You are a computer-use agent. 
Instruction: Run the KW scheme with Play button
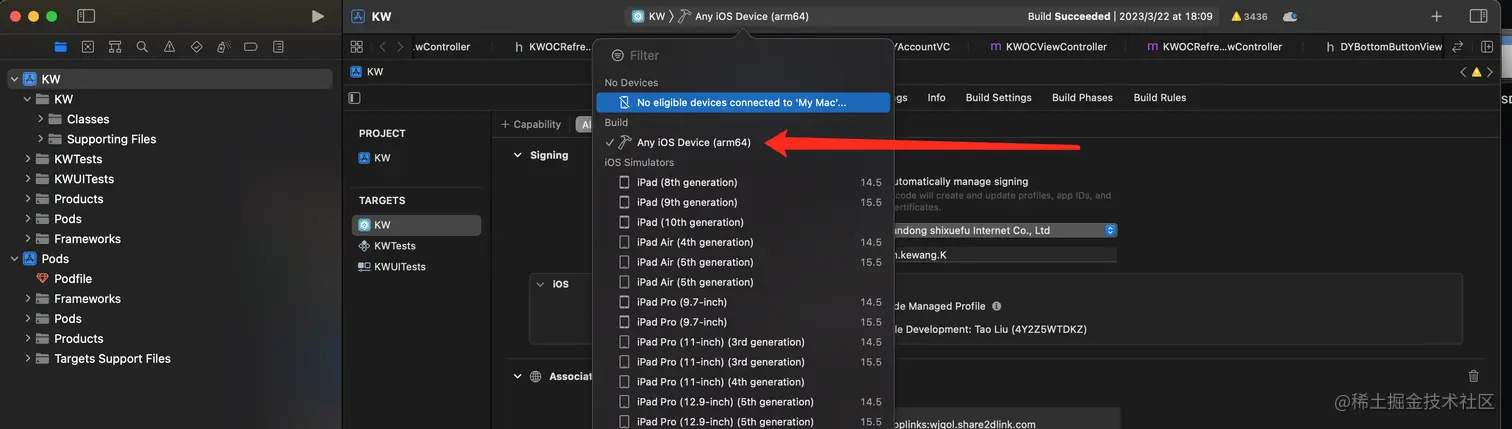pos(317,16)
